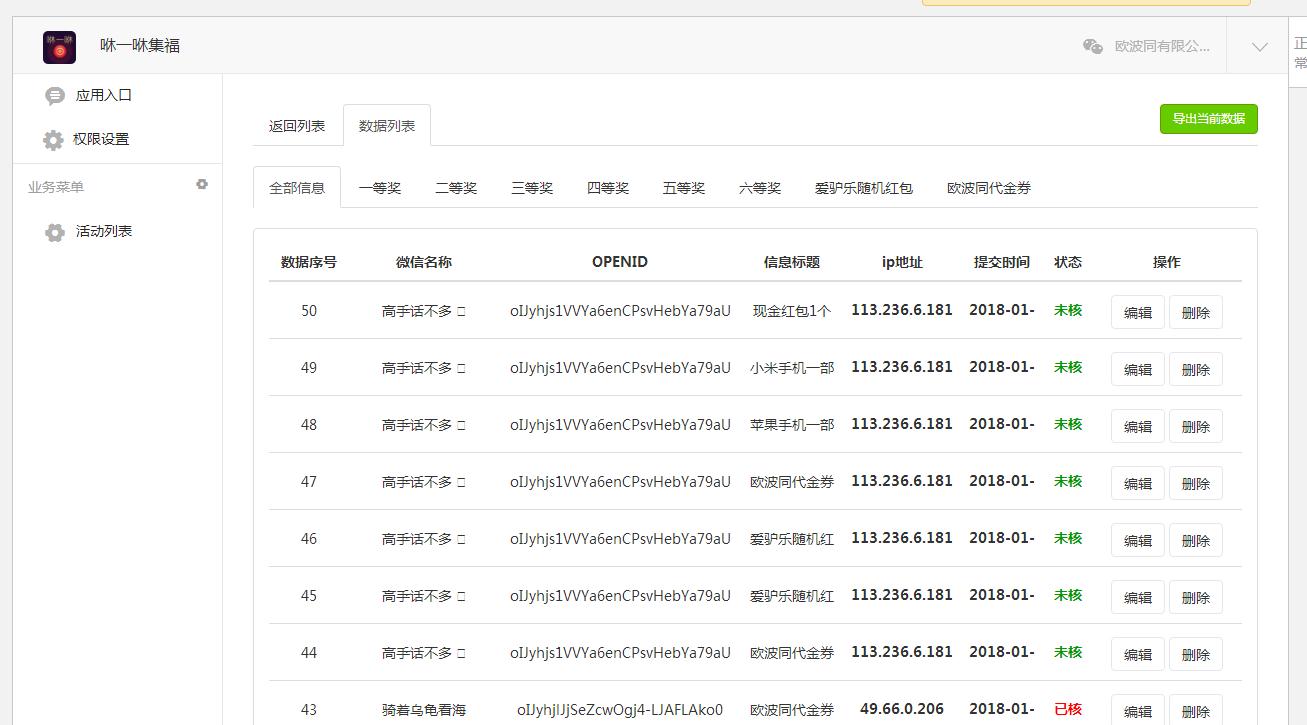Screen dimensions: 1307x725
Task: Click 编辑 for data row 50
Action: click(1138, 312)
